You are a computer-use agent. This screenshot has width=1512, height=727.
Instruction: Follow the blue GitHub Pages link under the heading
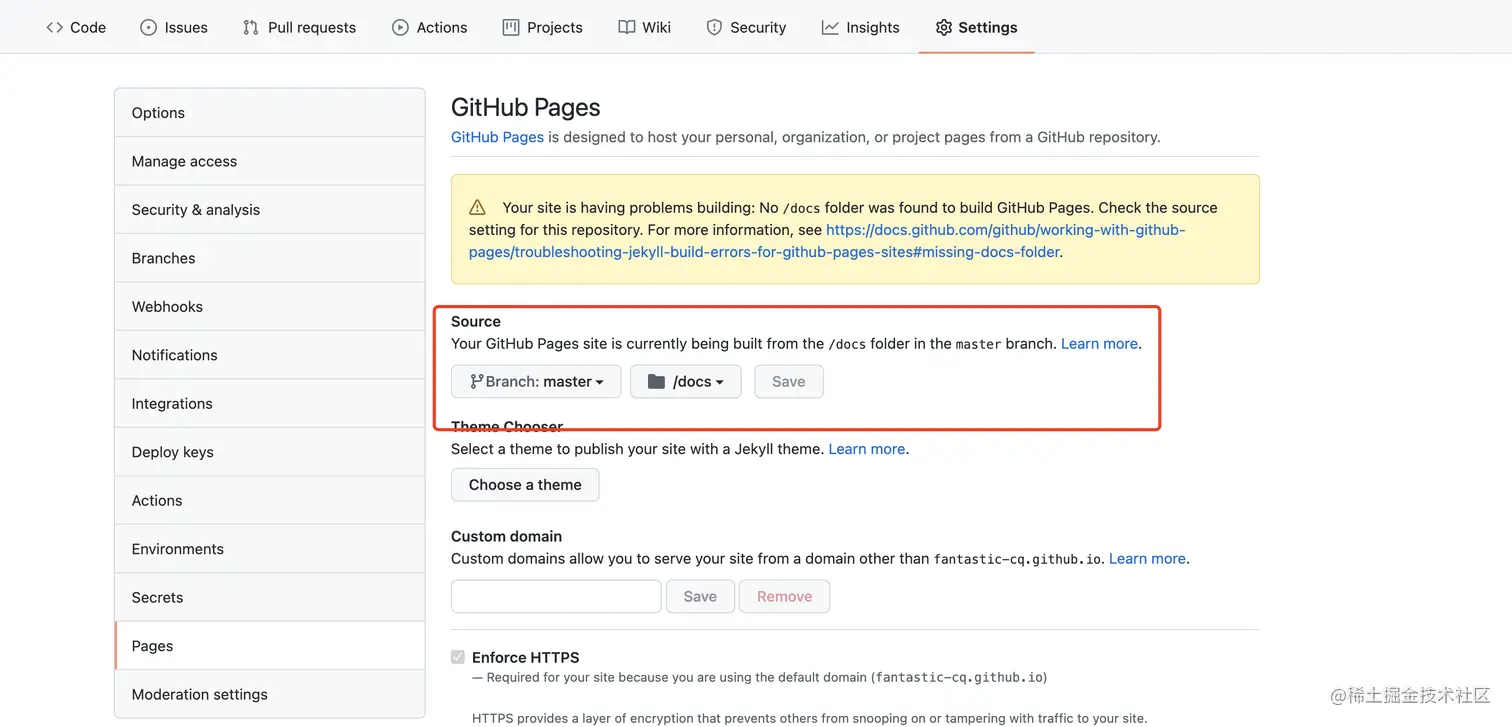(x=497, y=137)
